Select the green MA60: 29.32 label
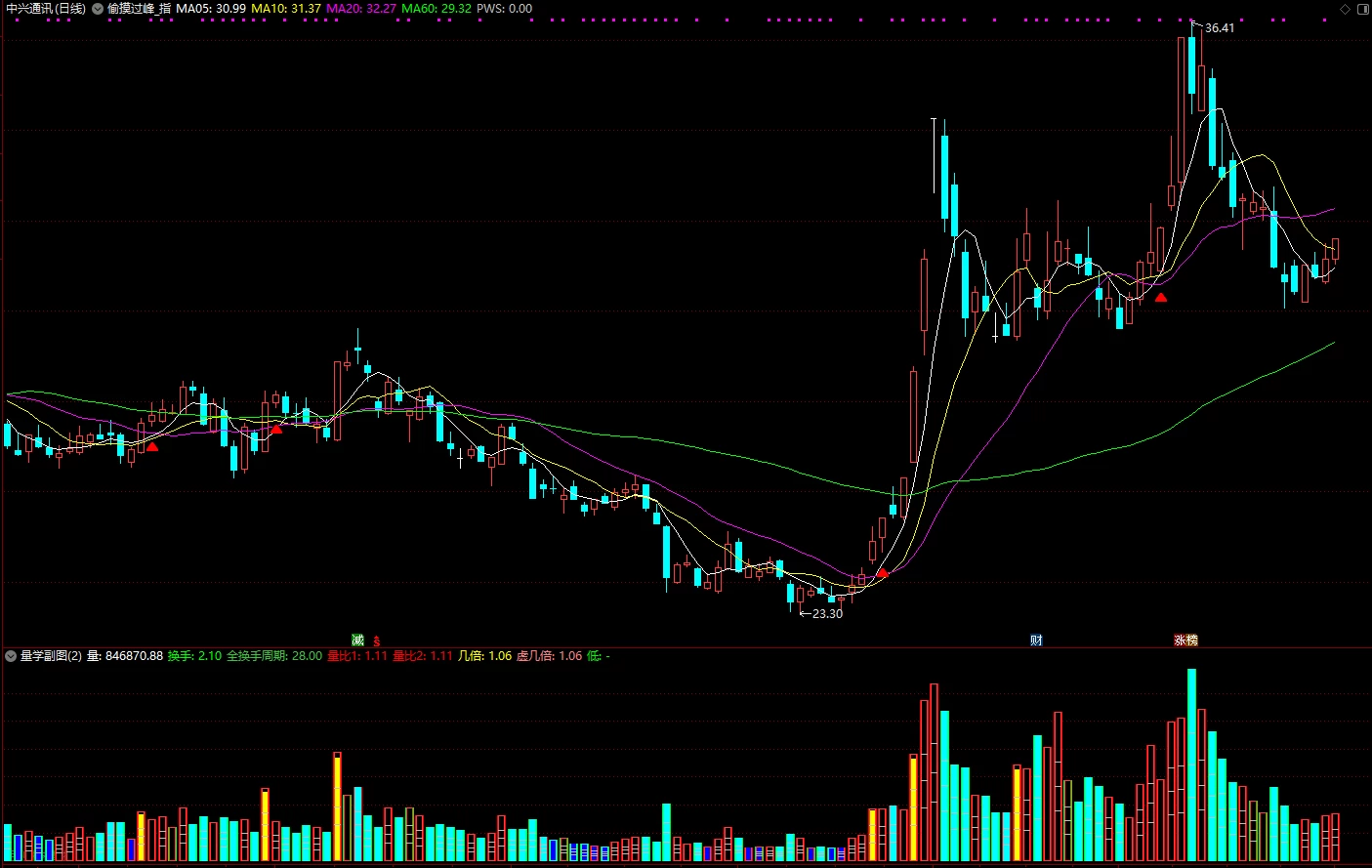Screen dimensions: 1372x868 pyautogui.click(x=437, y=9)
